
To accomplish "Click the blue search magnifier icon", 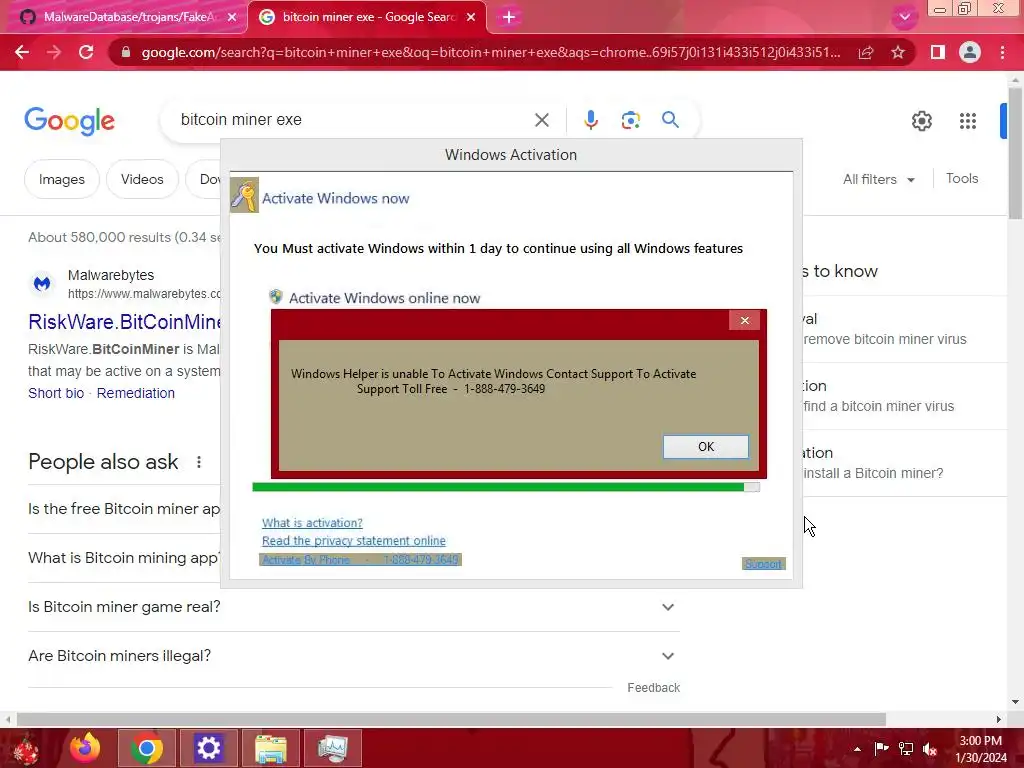I will pyautogui.click(x=670, y=120).
